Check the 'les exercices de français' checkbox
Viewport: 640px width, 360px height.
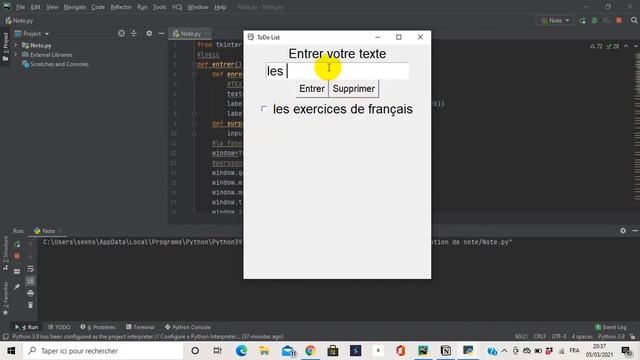tap(264, 109)
